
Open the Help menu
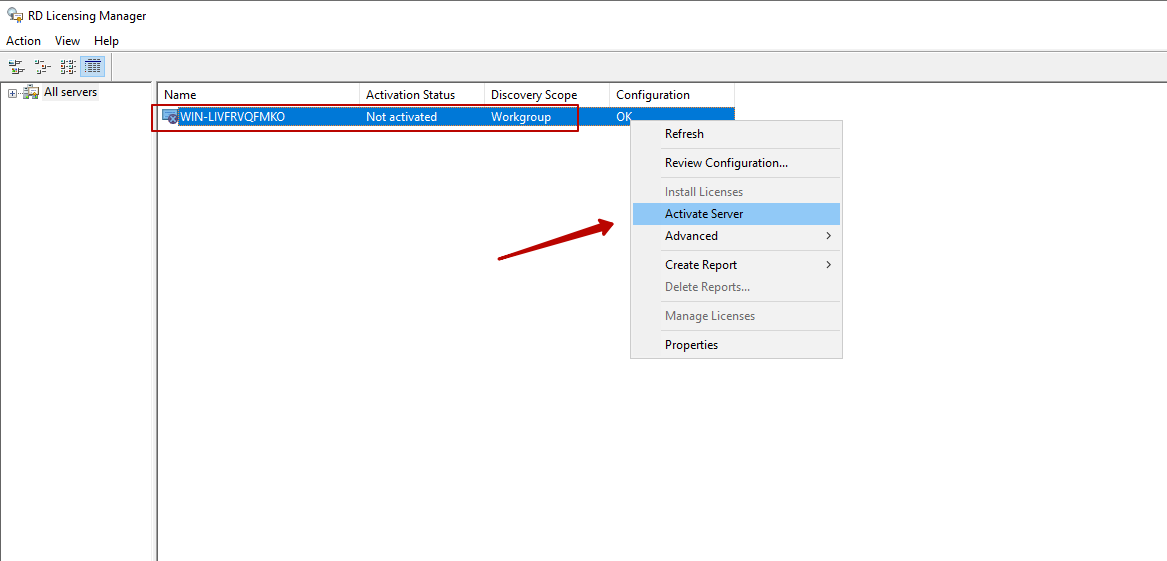tap(106, 41)
